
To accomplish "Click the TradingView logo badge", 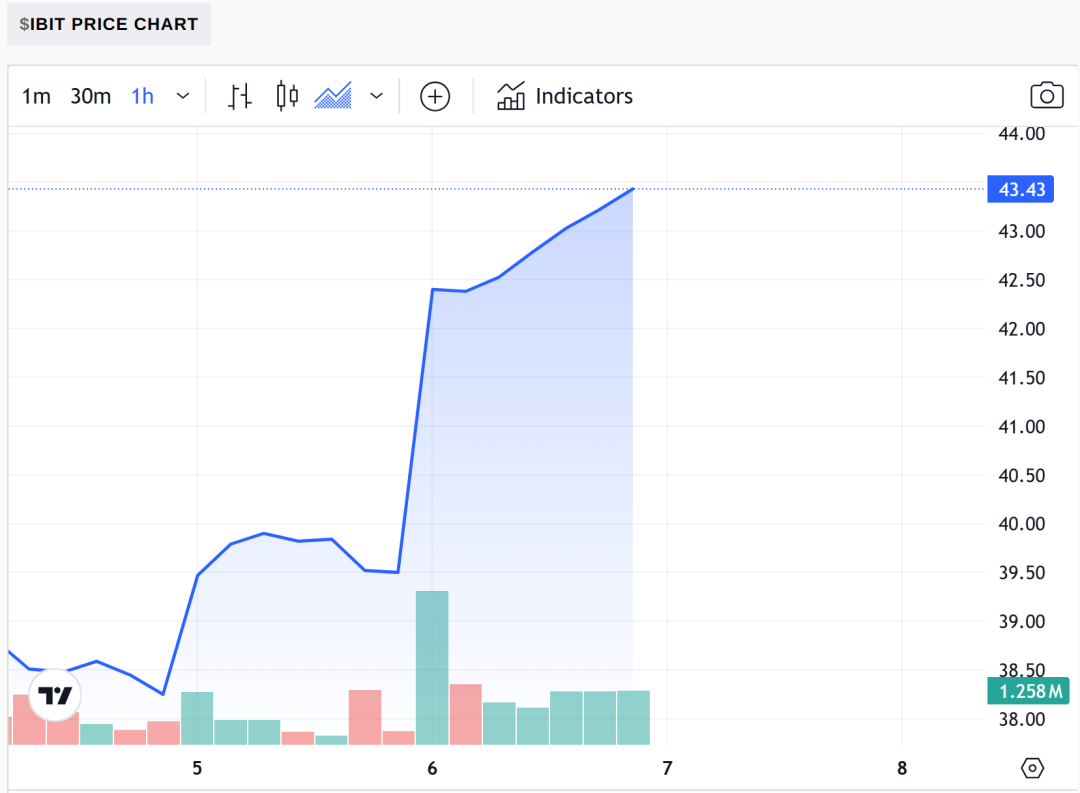I will [55, 695].
